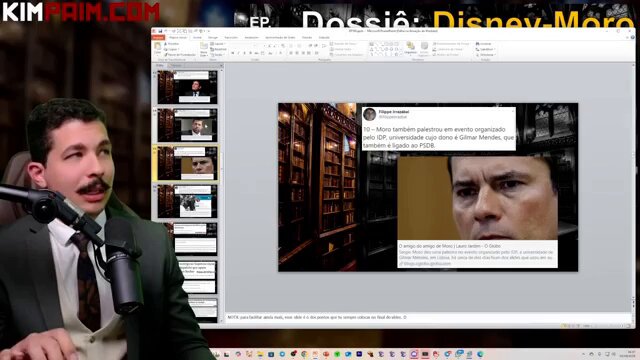
Task: Select the tweet text box about Moro and IDP
Action: 439,129
